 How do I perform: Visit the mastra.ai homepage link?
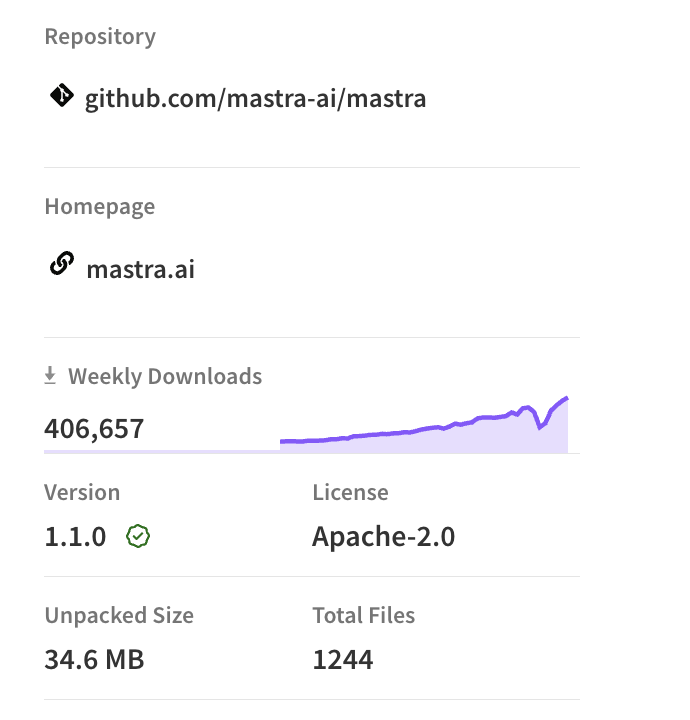[x=140, y=269]
